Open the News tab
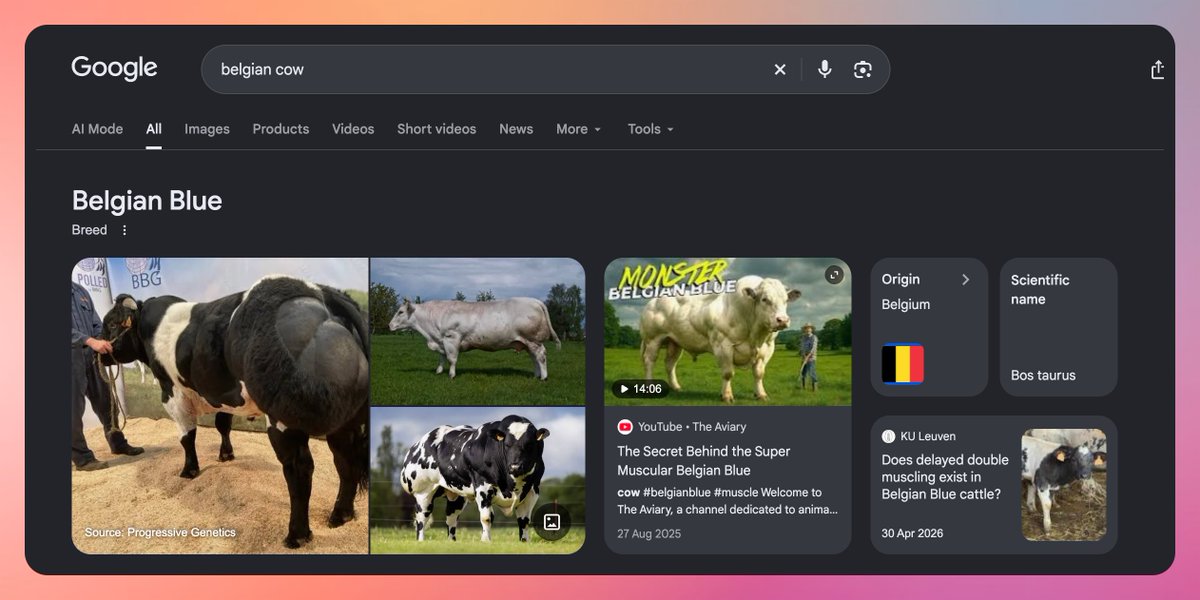Viewport: 1200px width, 600px height. coord(516,129)
